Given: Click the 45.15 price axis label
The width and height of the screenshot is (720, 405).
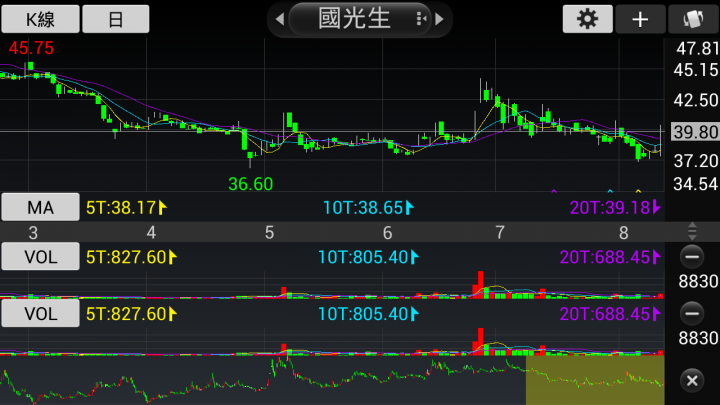Looking at the screenshot, I should click(x=696, y=70).
